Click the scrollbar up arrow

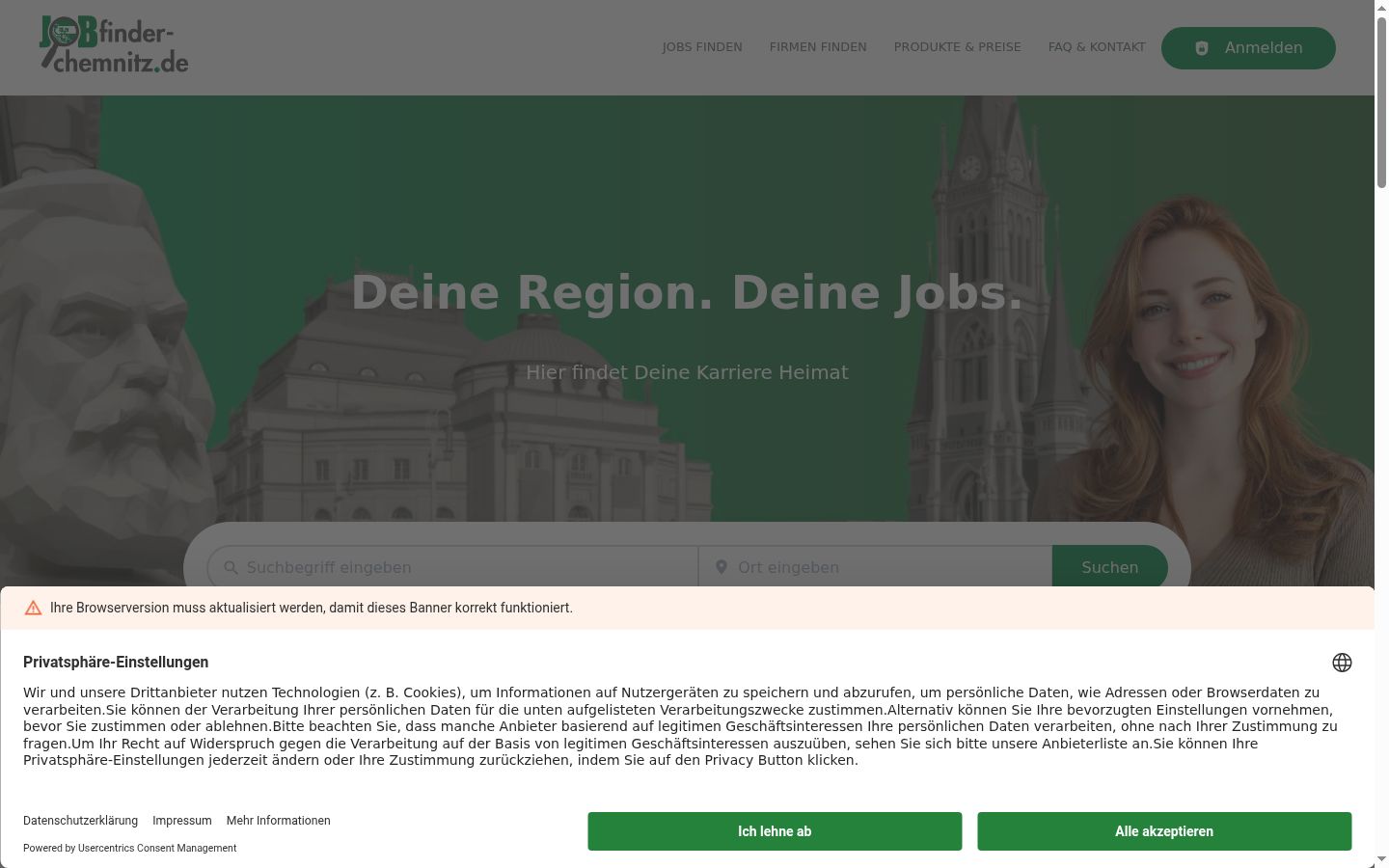tap(1381, 7)
